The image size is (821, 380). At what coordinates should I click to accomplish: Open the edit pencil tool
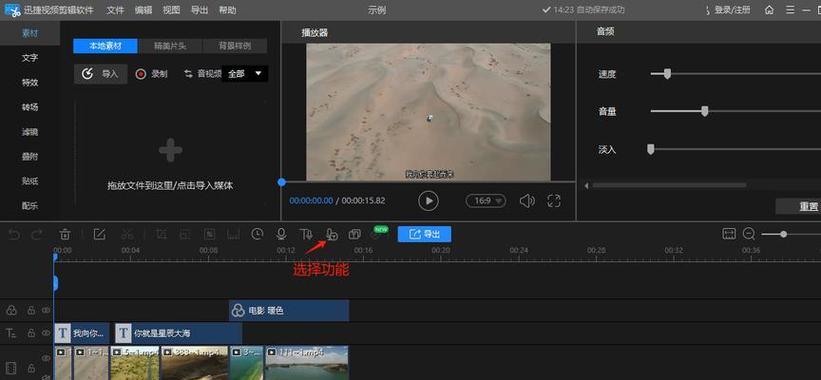pos(99,234)
